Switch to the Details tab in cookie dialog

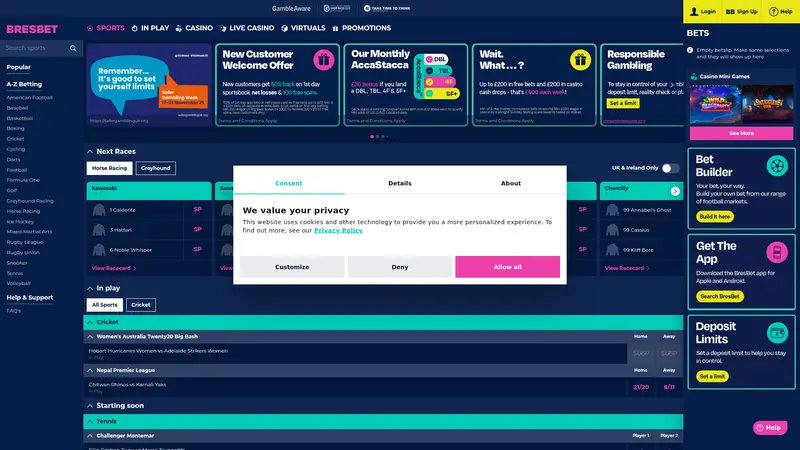coord(399,183)
